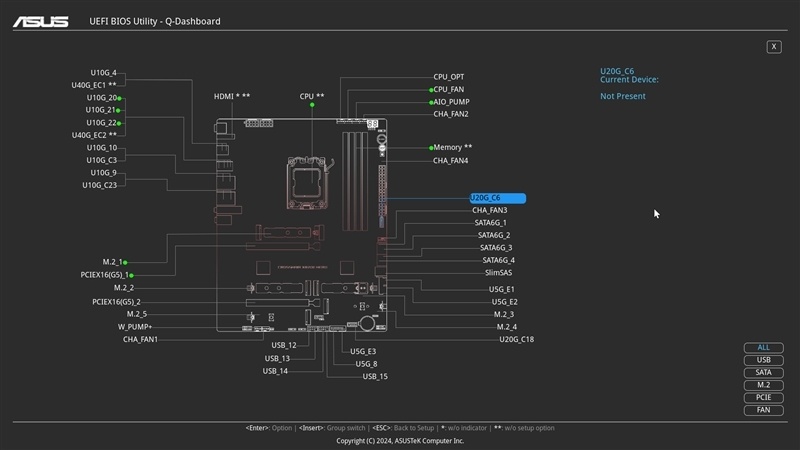Select the U10G_4 port label
The image size is (800, 450).
[x=104, y=73]
